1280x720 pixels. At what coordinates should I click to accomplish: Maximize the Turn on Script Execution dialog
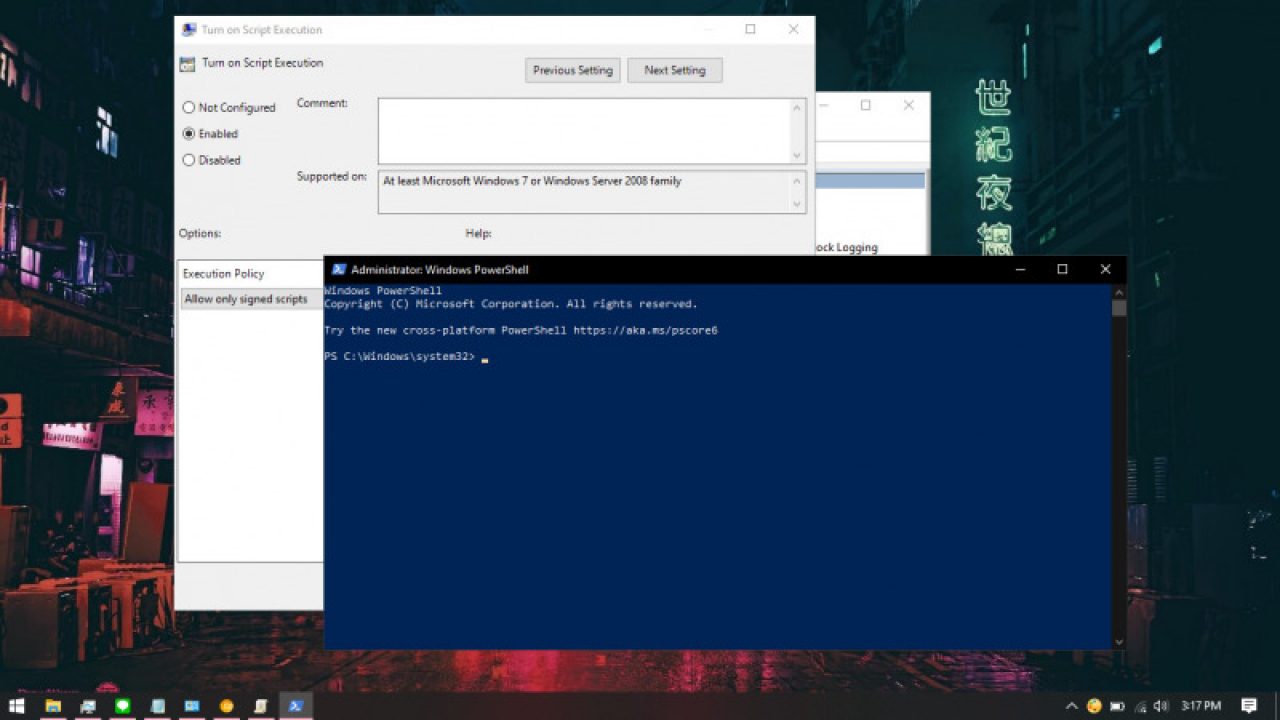coord(750,30)
